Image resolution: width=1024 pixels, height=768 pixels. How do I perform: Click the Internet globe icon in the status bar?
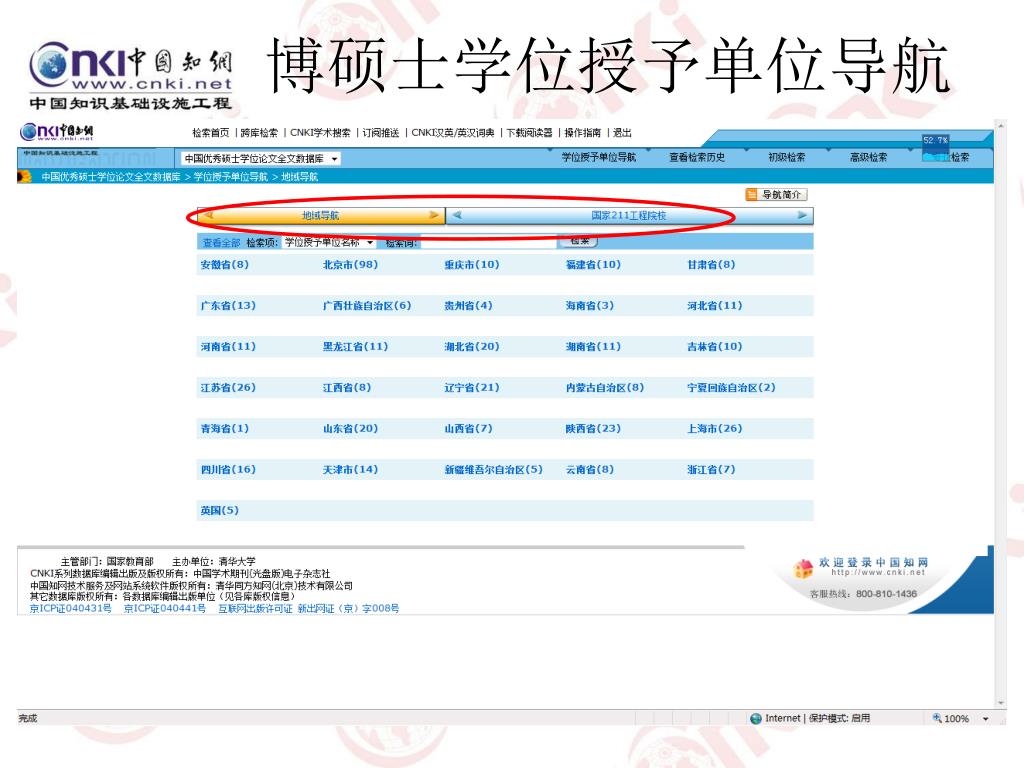pos(756,718)
